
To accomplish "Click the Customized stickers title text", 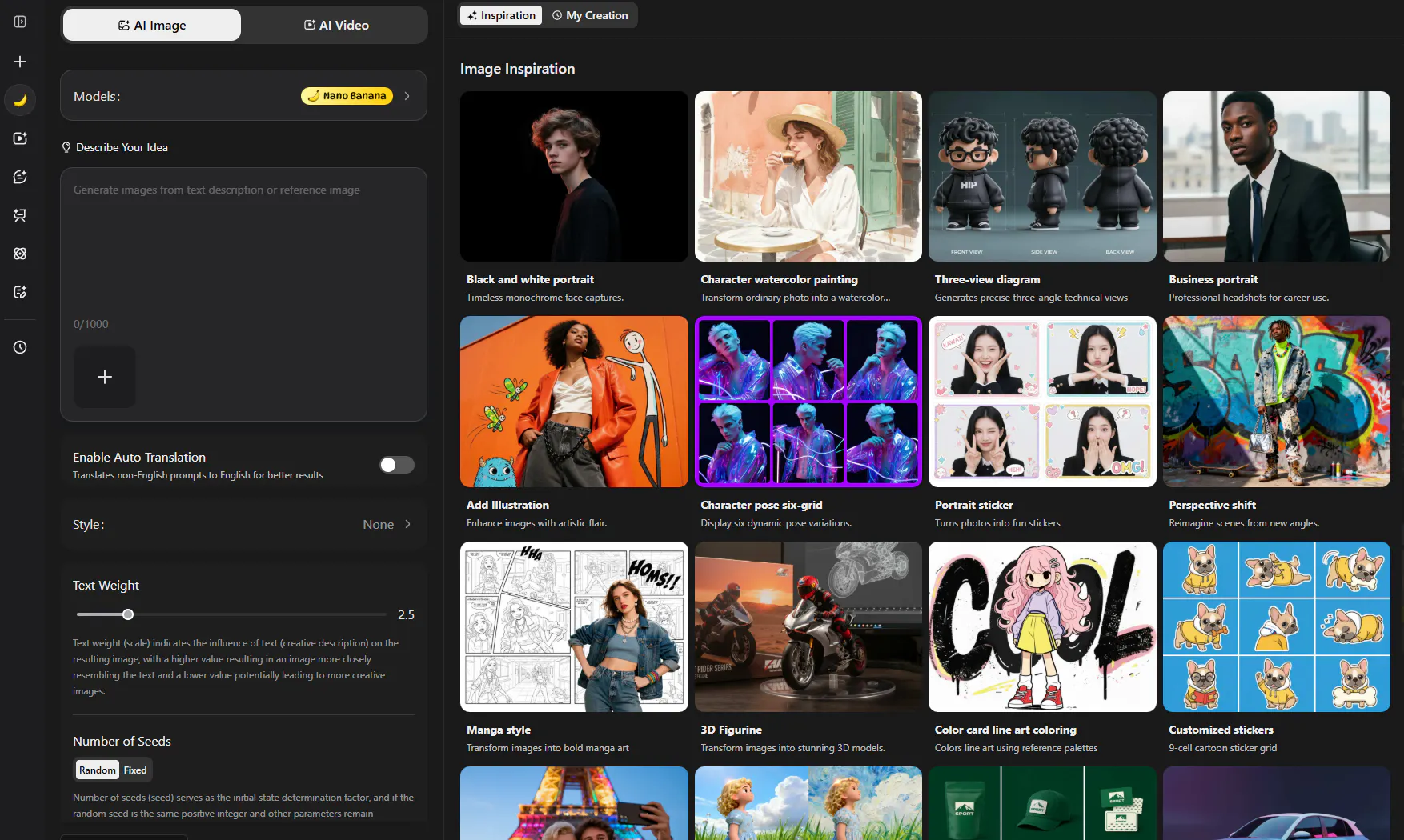I will pyautogui.click(x=1221, y=730).
